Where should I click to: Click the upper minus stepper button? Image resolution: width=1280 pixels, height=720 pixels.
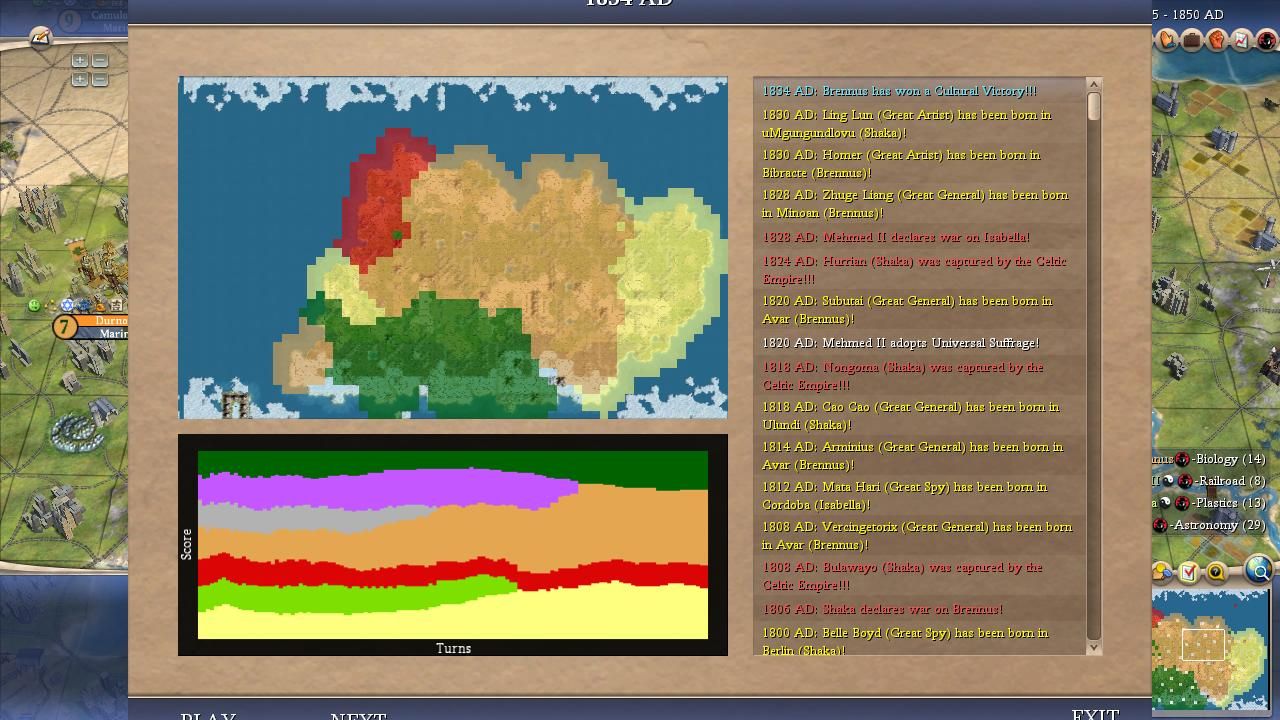click(x=100, y=61)
